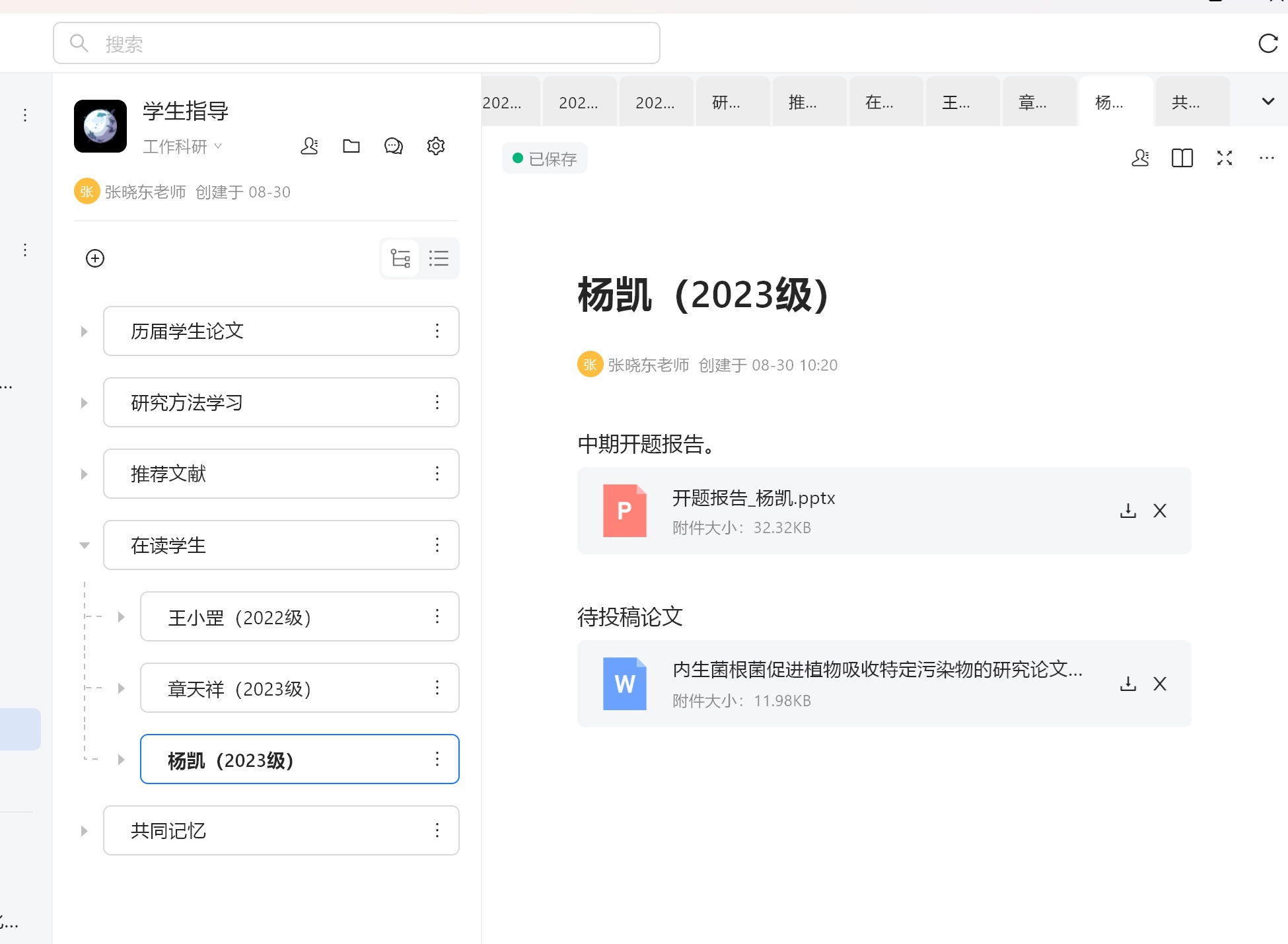1288x944 pixels.
Task: Show all tabs overflow chevron
Action: pos(1268,102)
